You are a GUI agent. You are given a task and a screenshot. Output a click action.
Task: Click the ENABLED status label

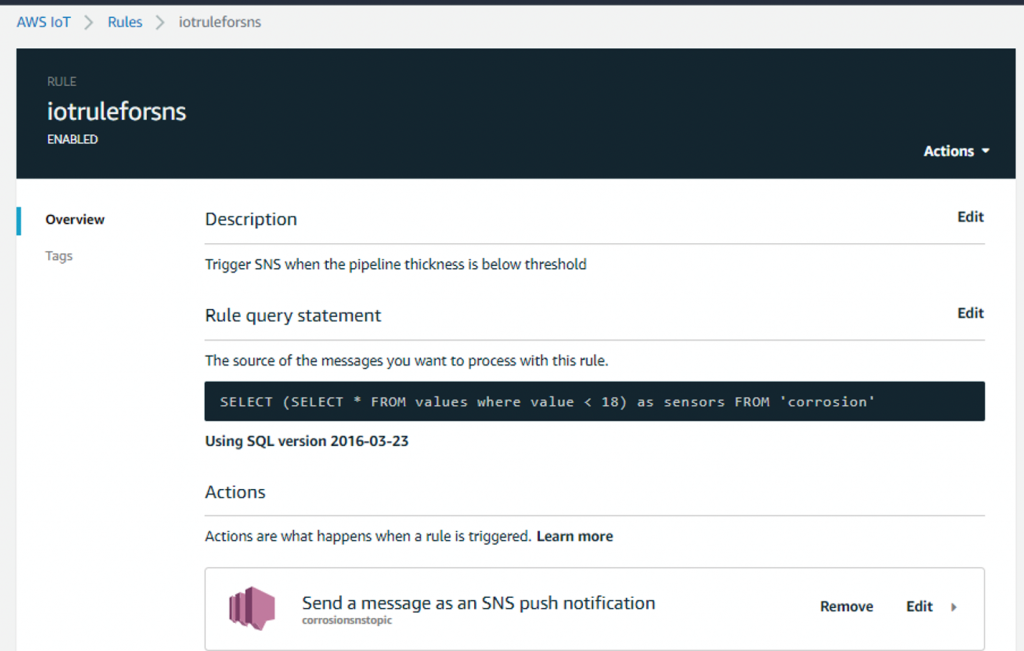tap(72, 140)
